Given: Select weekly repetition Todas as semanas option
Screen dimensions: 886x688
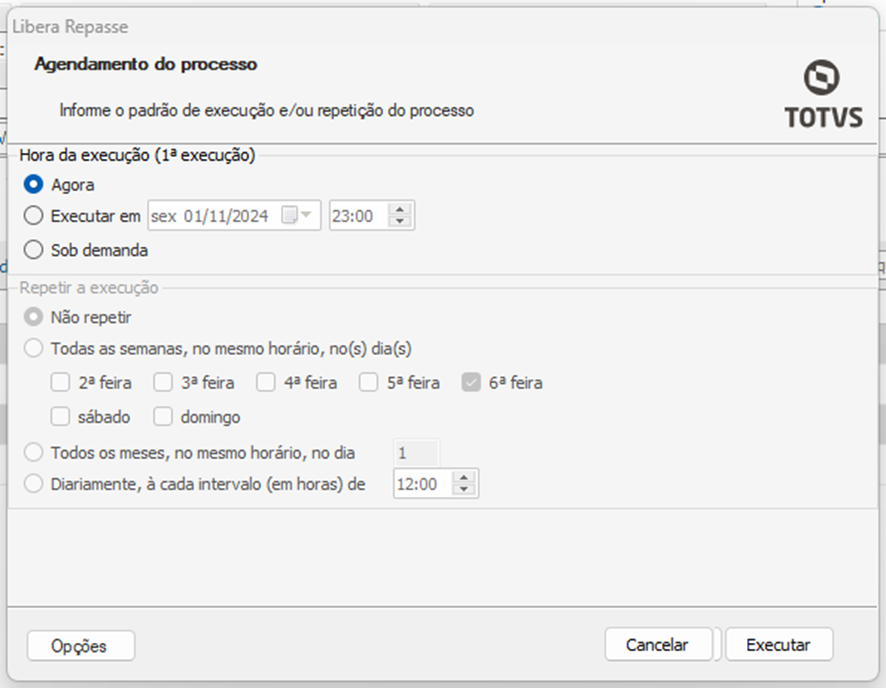Looking at the screenshot, I should [x=34, y=349].
